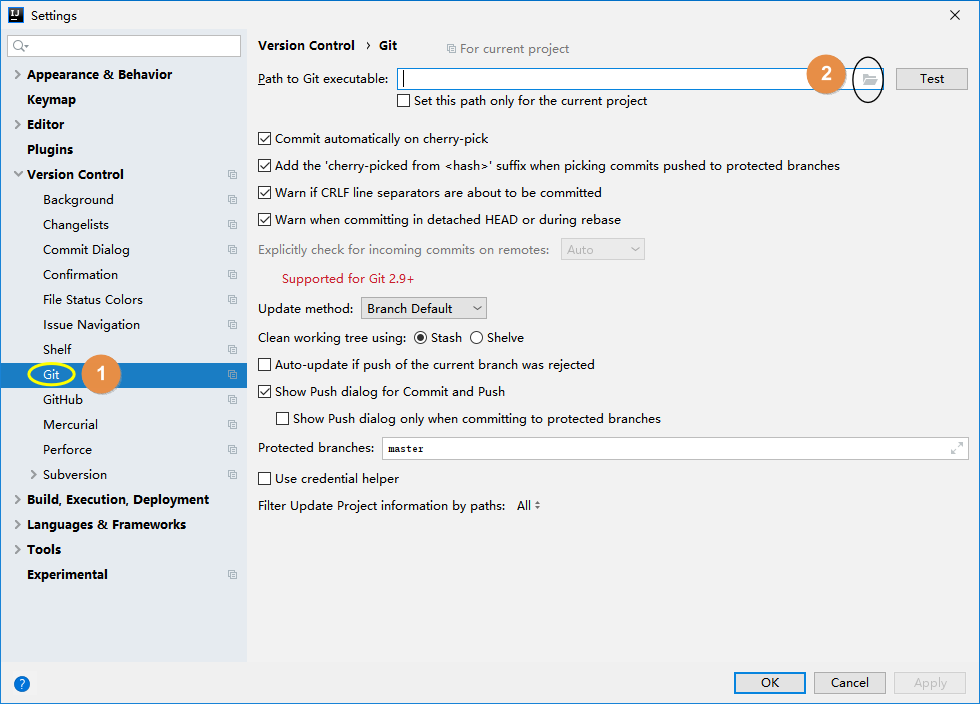This screenshot has height=704, width=980.
Task: Open the Update method dropdown
Action: point(423,309)
